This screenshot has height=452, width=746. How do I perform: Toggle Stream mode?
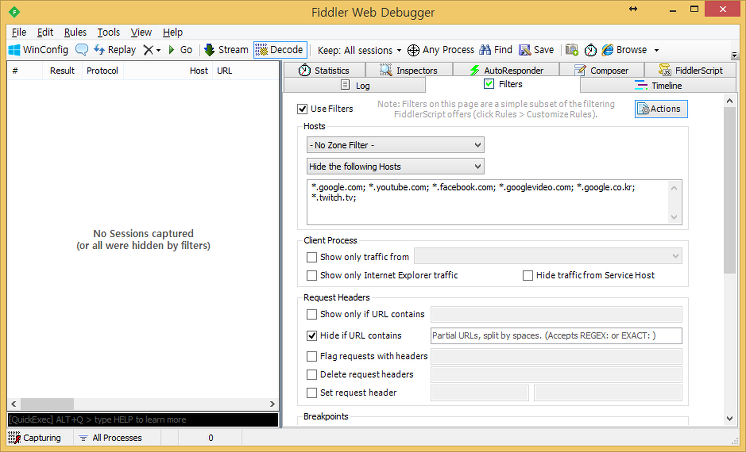coord(226,49)
